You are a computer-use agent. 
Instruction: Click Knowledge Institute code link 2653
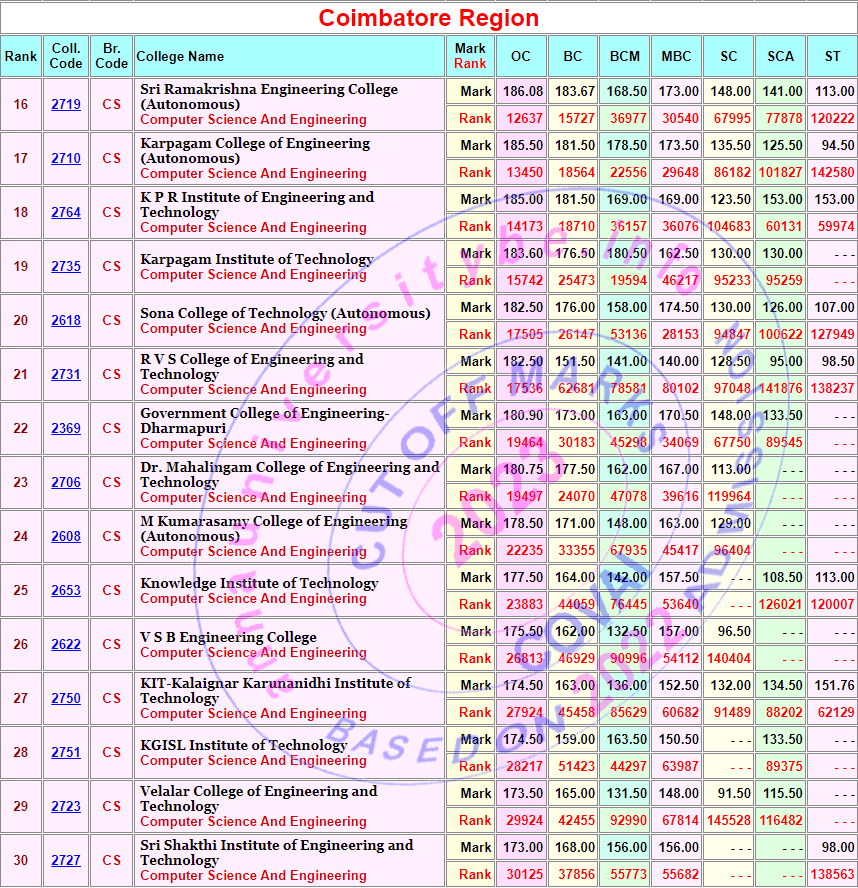point(66,591)
